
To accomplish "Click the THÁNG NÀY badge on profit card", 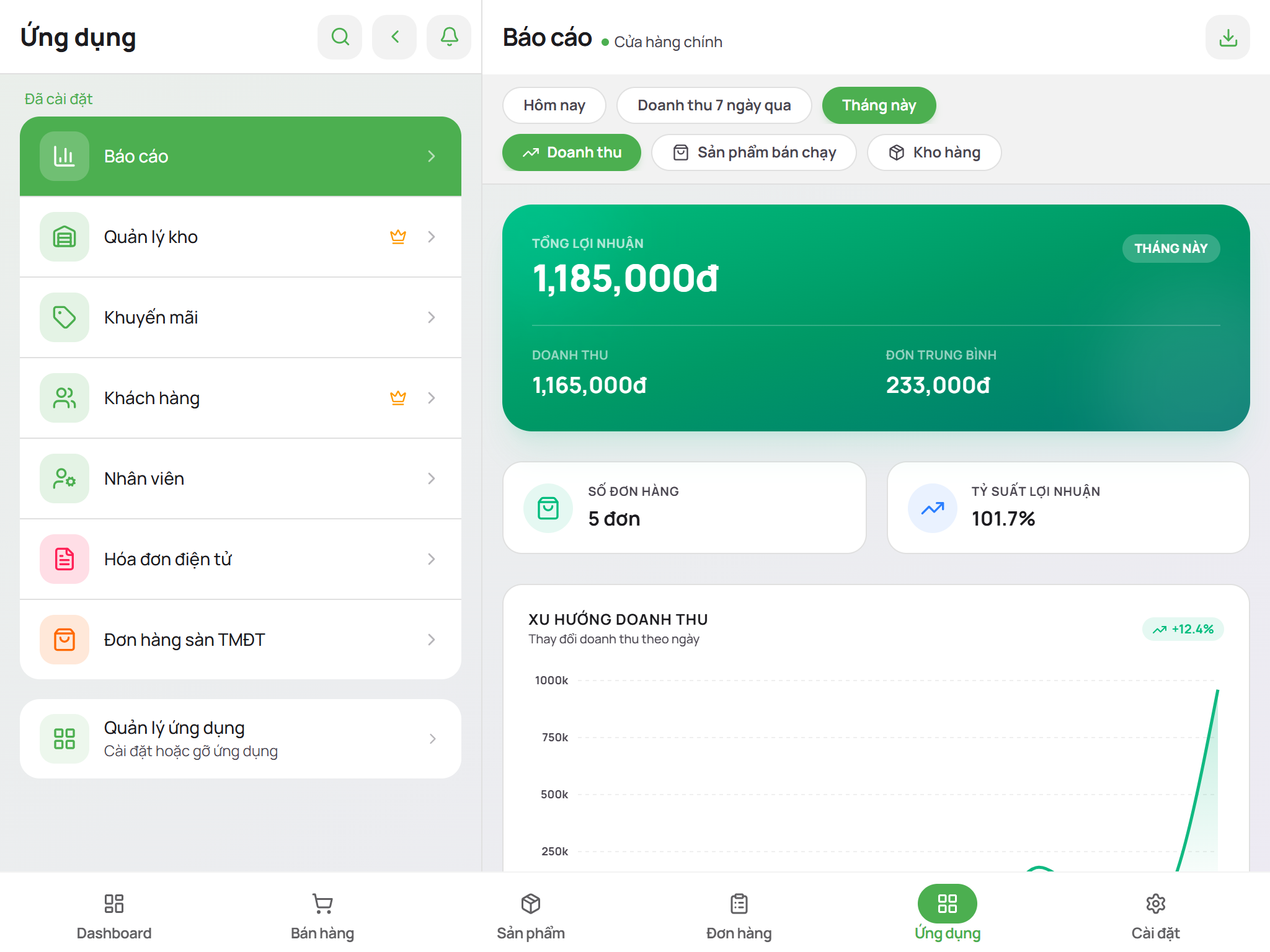I will [1171, 249].
